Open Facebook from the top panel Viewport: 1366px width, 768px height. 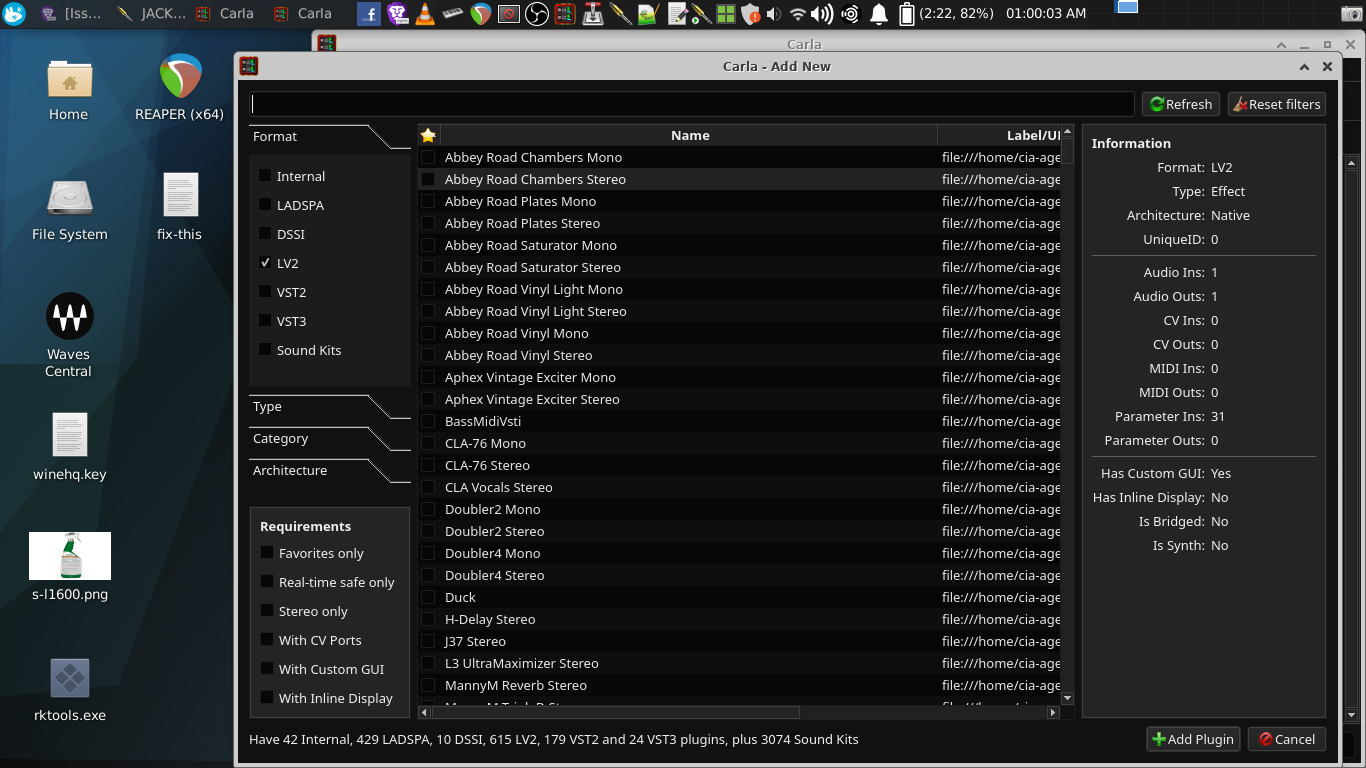click(369, 14)
